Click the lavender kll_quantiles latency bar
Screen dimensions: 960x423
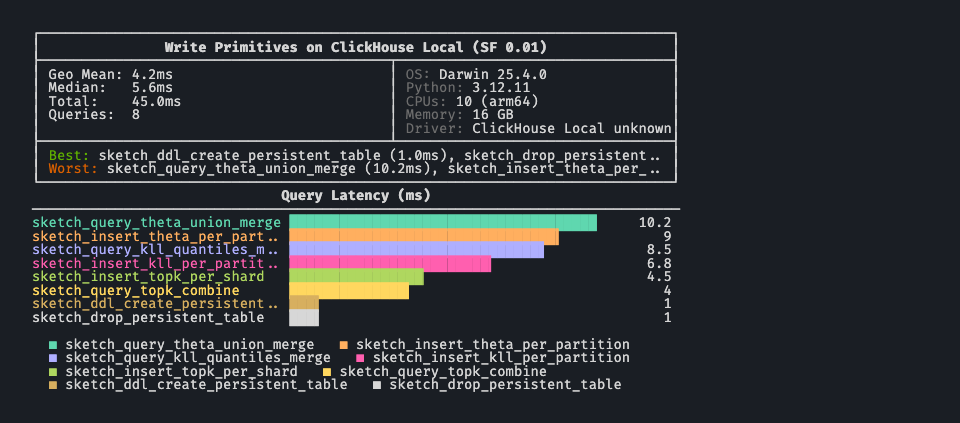pos(416,250)
